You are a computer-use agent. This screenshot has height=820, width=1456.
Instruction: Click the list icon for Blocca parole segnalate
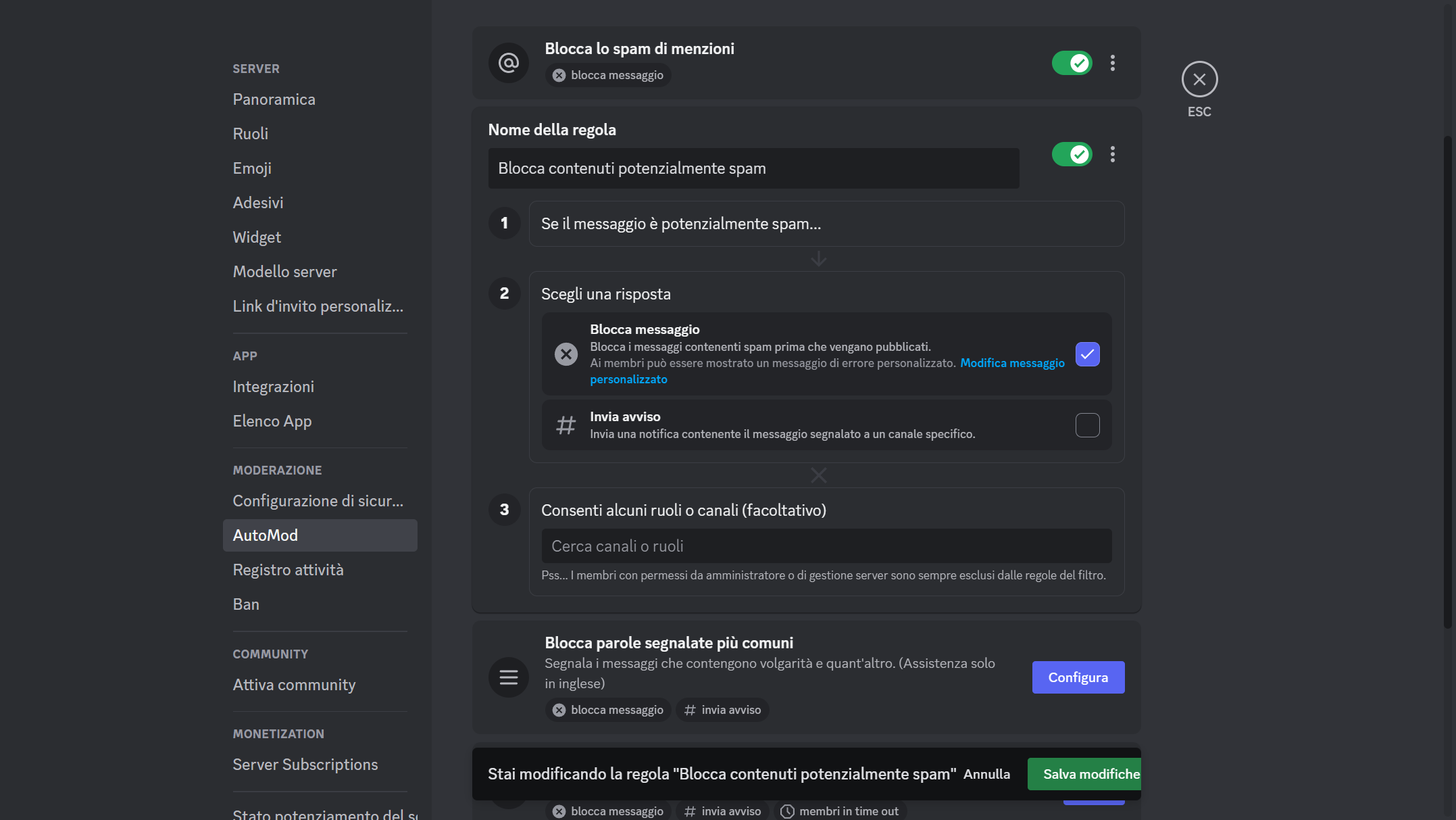pos(508,677)
